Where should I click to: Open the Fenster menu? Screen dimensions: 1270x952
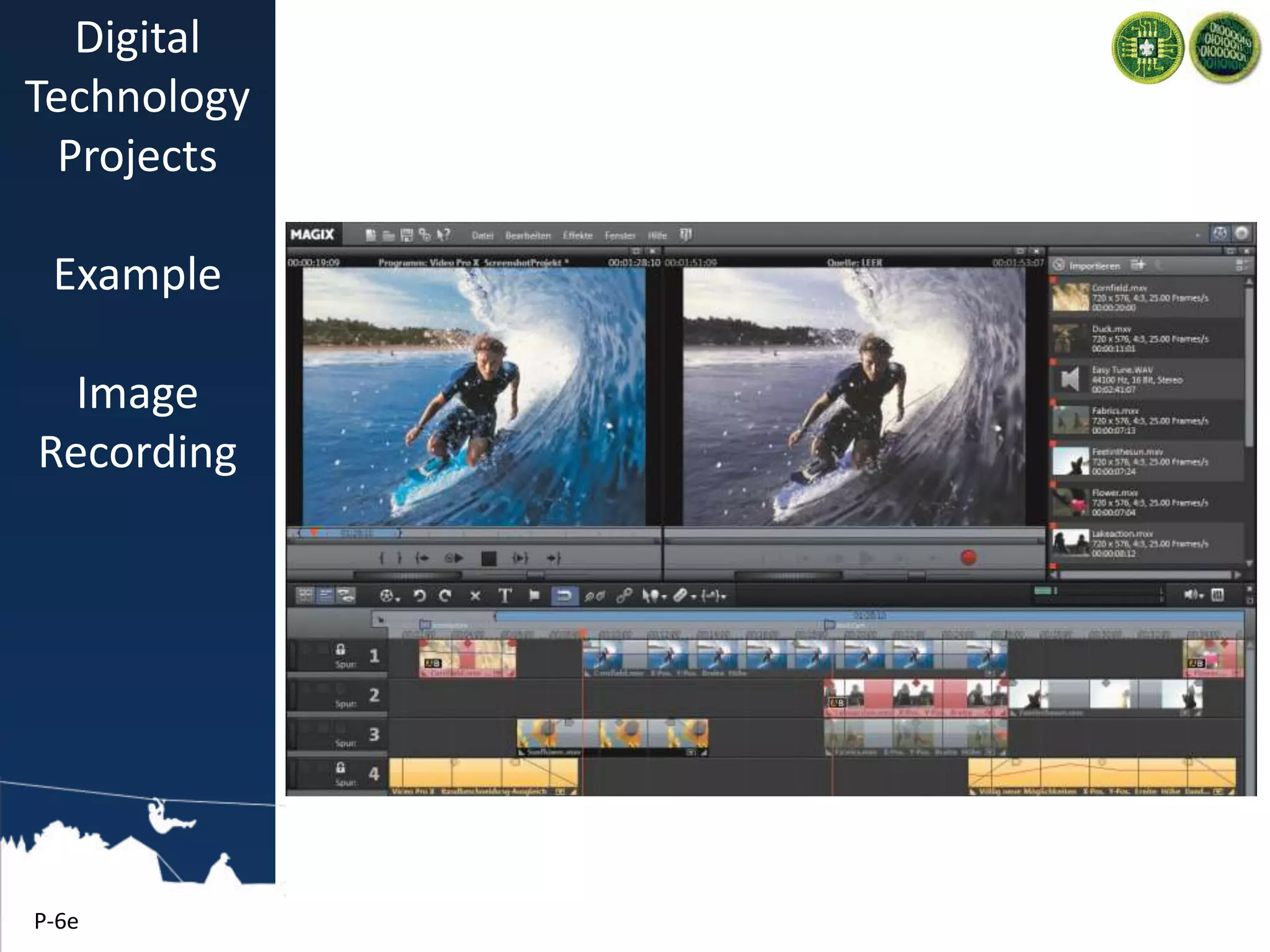tap(620, 236)
